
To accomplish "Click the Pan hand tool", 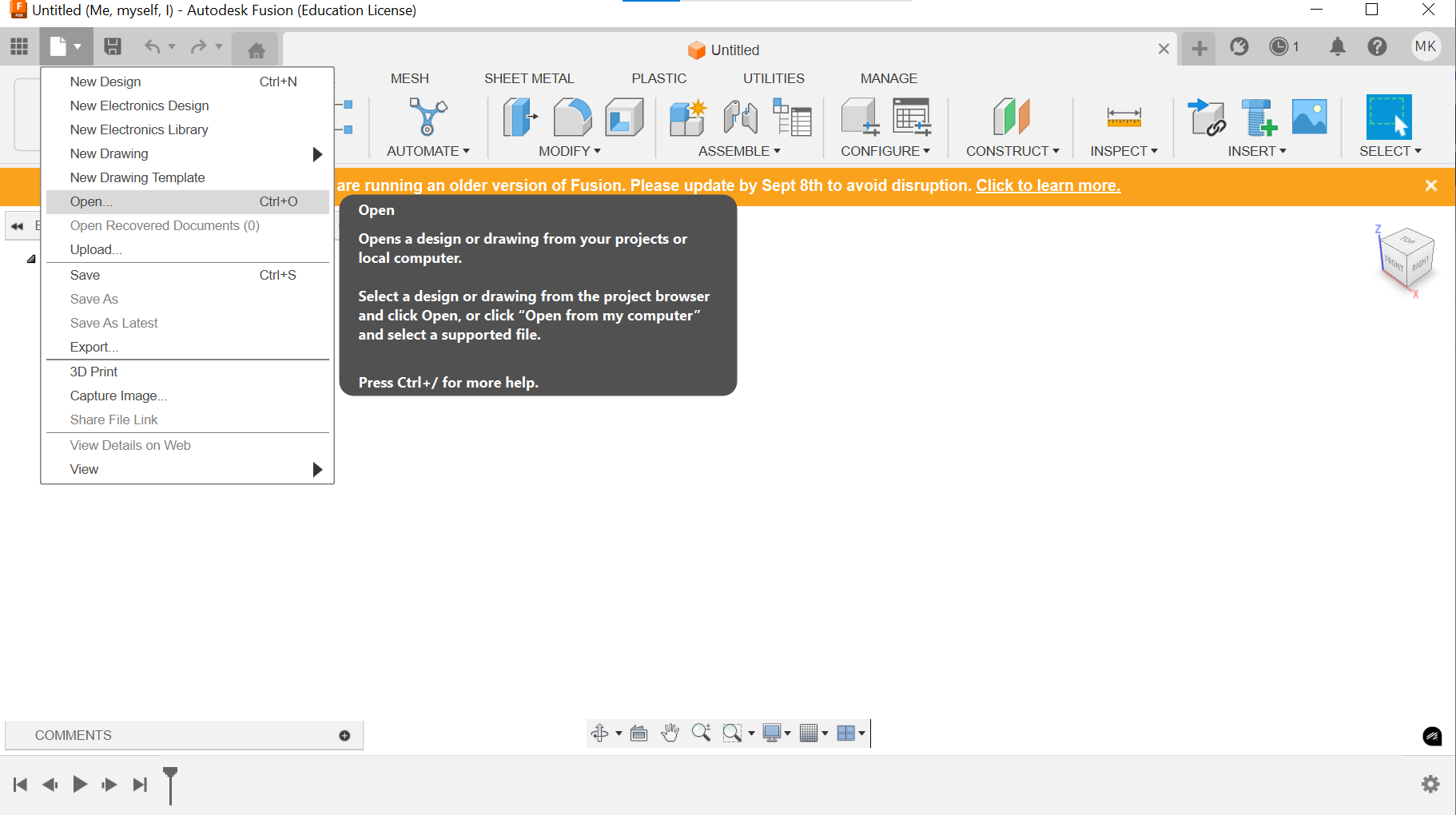I will (x=670, y=733).
